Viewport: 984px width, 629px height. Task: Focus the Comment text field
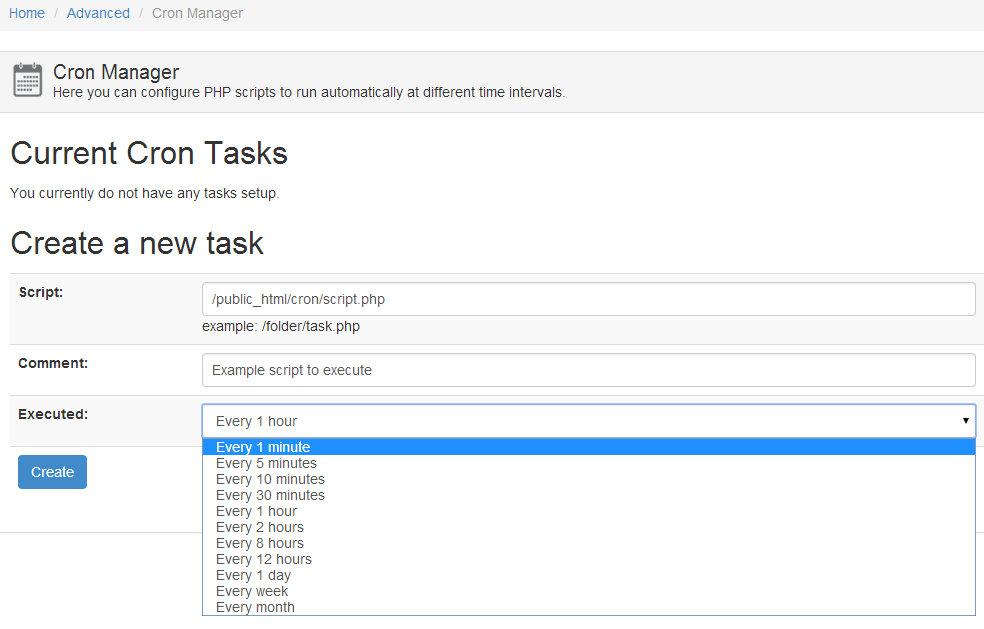[x=588, y=370]
